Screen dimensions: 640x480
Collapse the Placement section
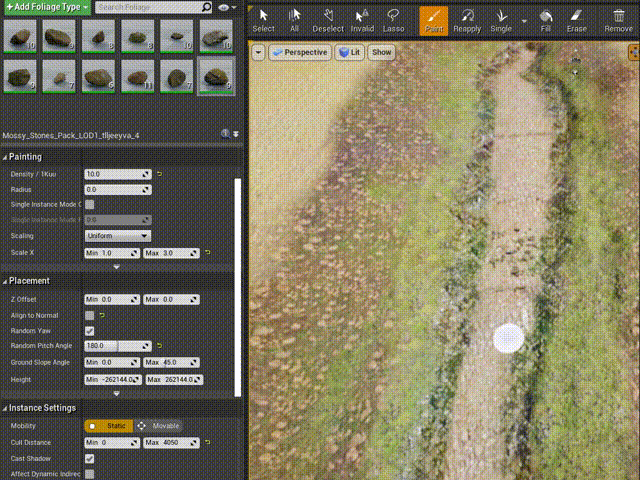pyautogui.click(x=5, y=281)
